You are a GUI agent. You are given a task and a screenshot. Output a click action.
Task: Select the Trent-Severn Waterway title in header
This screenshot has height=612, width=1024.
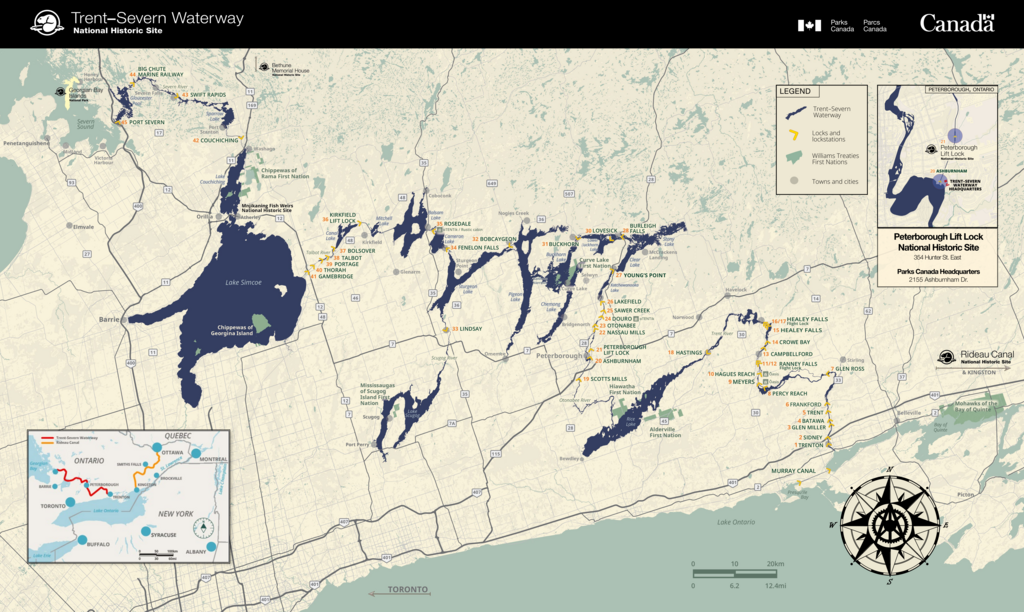tap(155, 18)
